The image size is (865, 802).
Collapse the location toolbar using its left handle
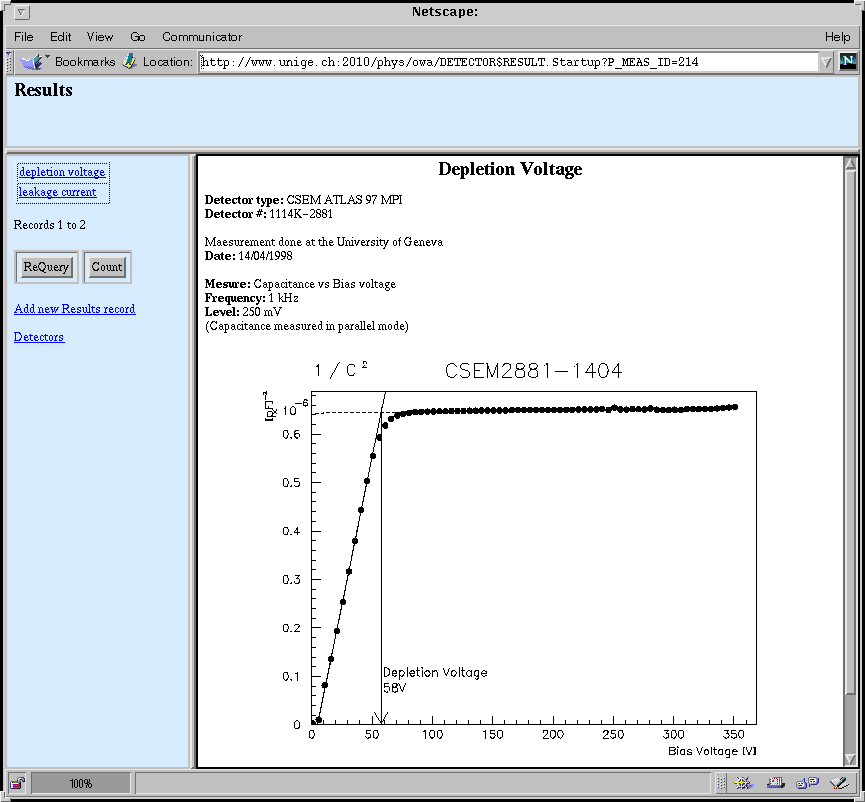tap(10, 62)
